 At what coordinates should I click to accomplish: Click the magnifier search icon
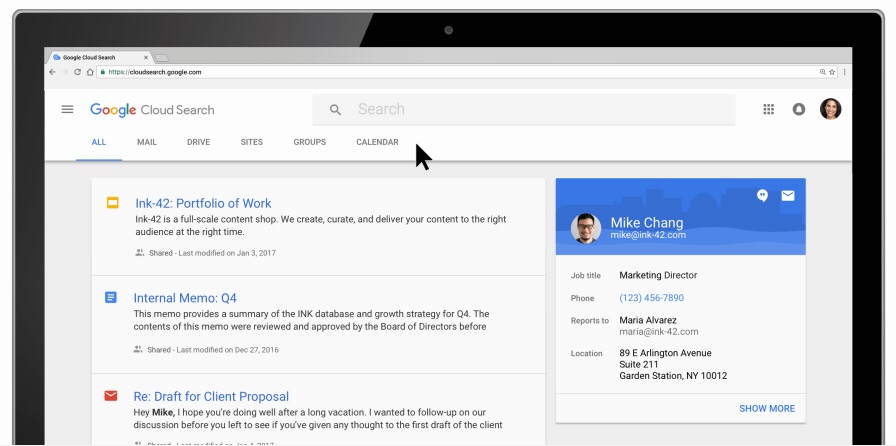[335, 110]
